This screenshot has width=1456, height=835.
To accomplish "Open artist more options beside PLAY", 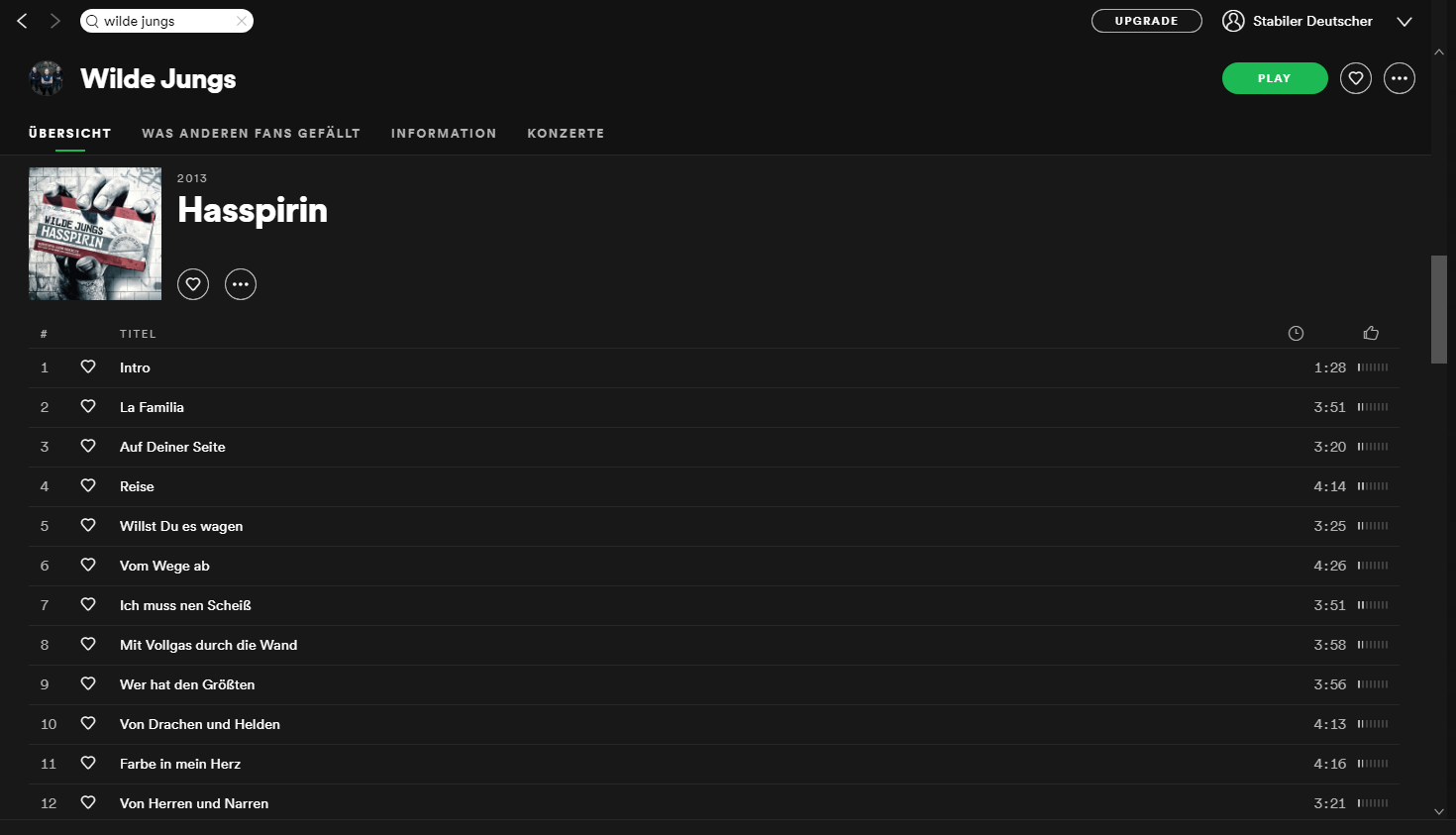I will [1399, 78].
